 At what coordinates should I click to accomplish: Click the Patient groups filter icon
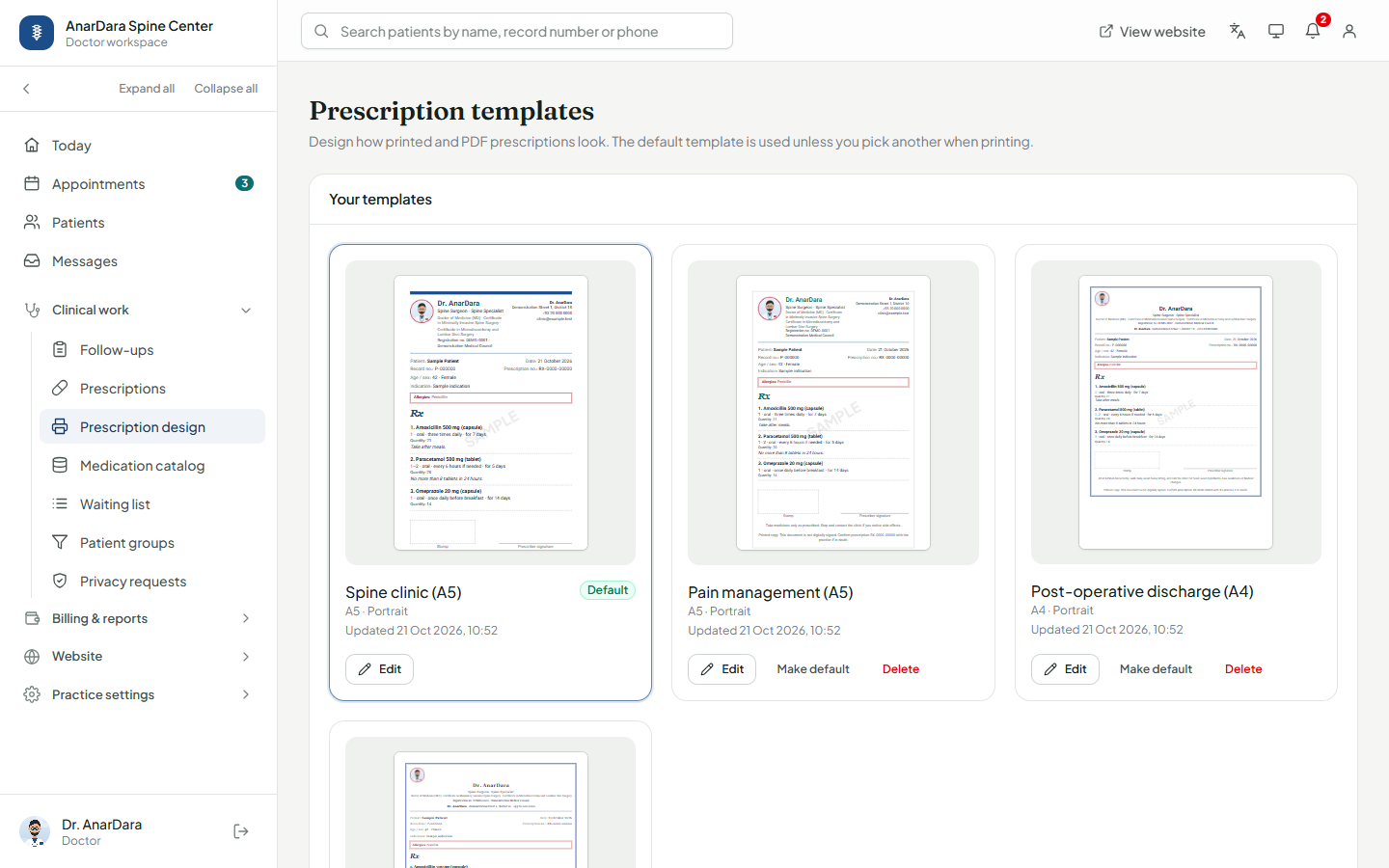(60, 543)
